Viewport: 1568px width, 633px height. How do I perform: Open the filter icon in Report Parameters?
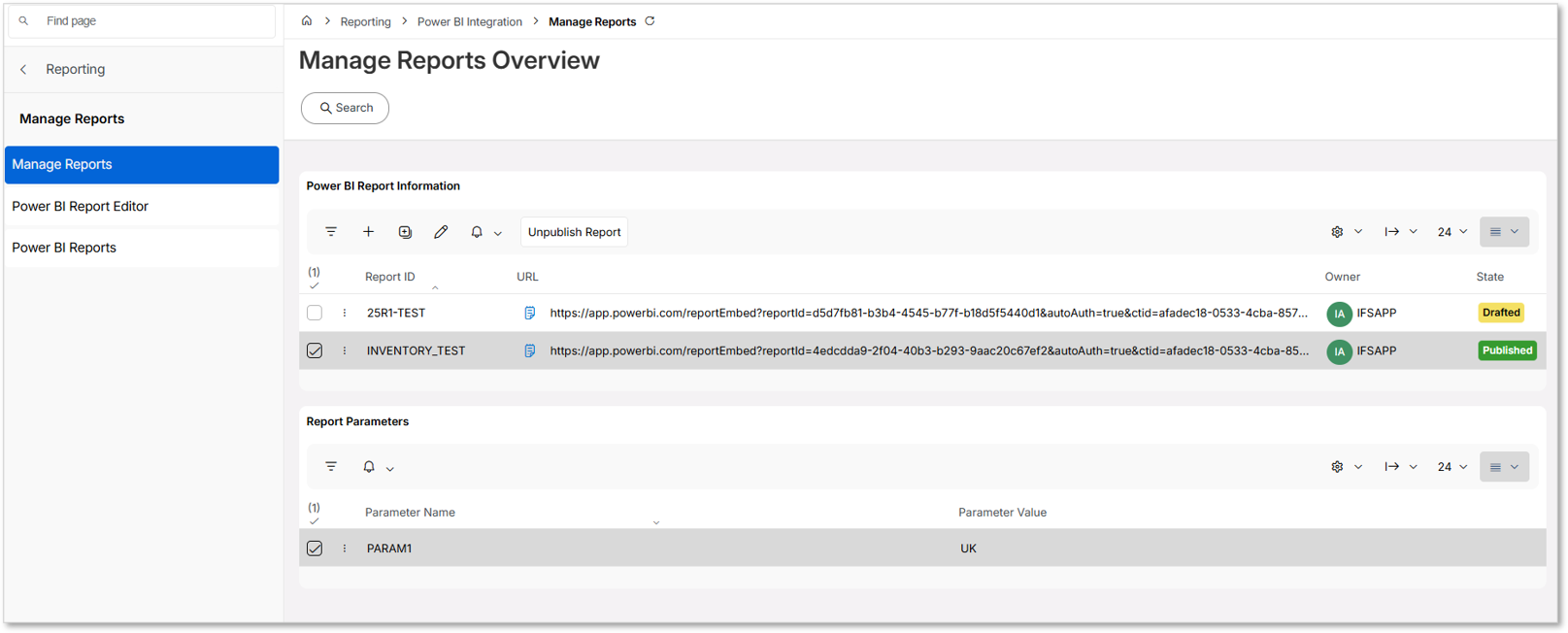[x=331, y=466]
